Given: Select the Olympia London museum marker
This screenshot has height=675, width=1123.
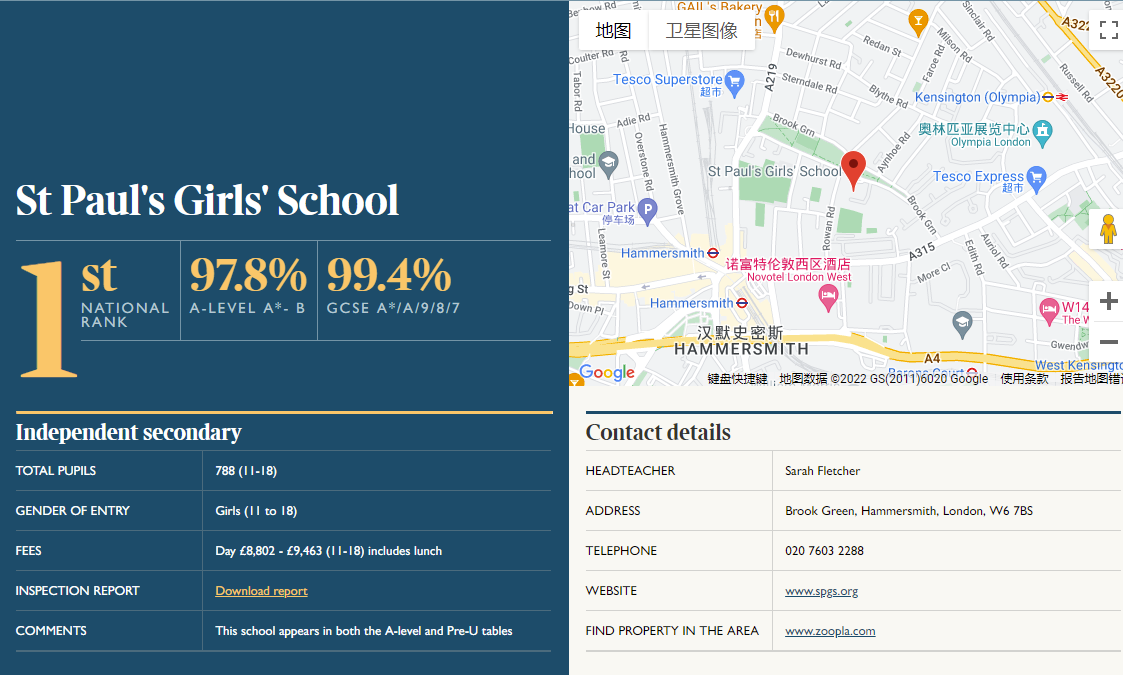Looking at the screenshot, I should point(1042,133).
